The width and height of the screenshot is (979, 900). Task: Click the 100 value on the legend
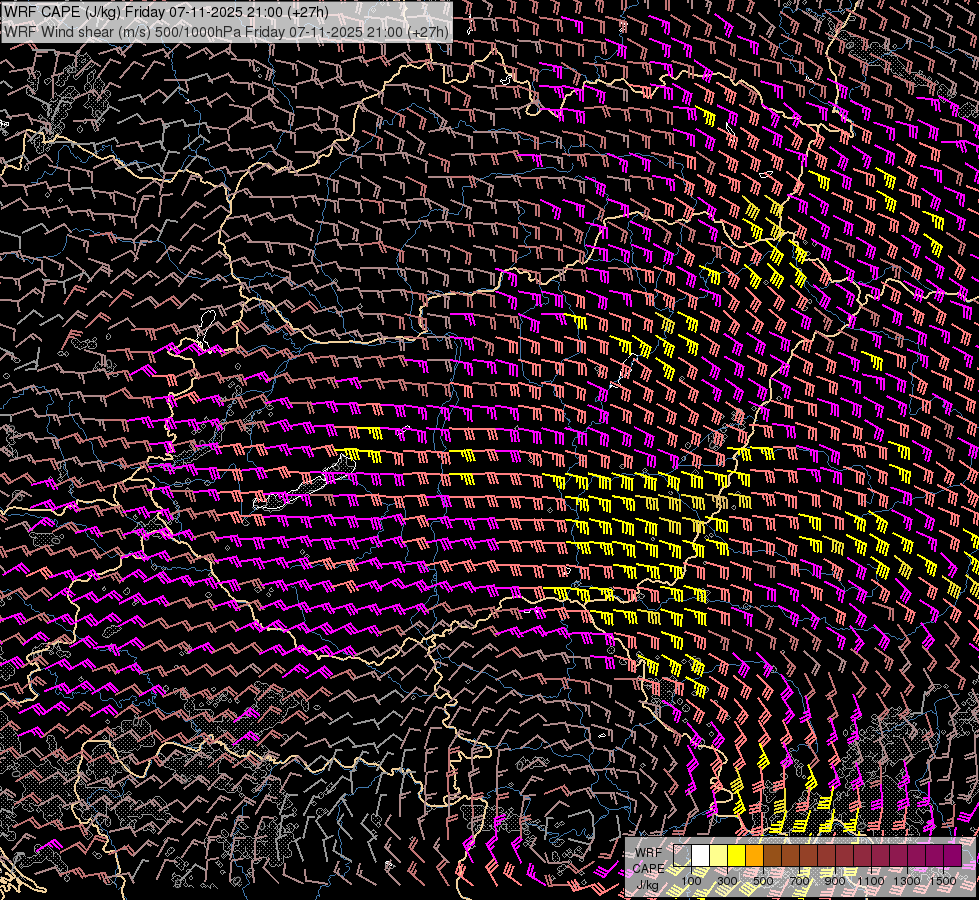click(691, 881)
